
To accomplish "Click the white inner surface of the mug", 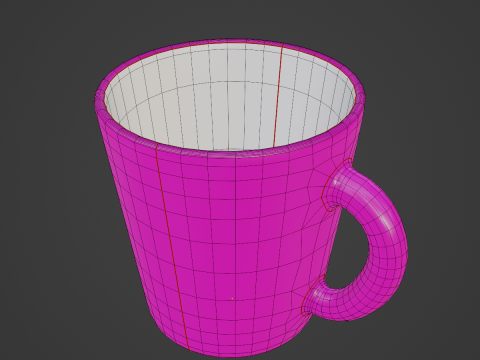I will pos(230,98).
